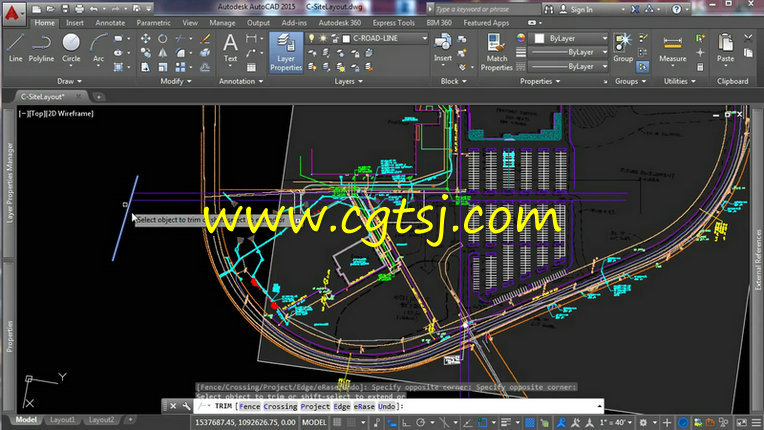
Task: Click the Explode tool icon
Action: (205, 53)
